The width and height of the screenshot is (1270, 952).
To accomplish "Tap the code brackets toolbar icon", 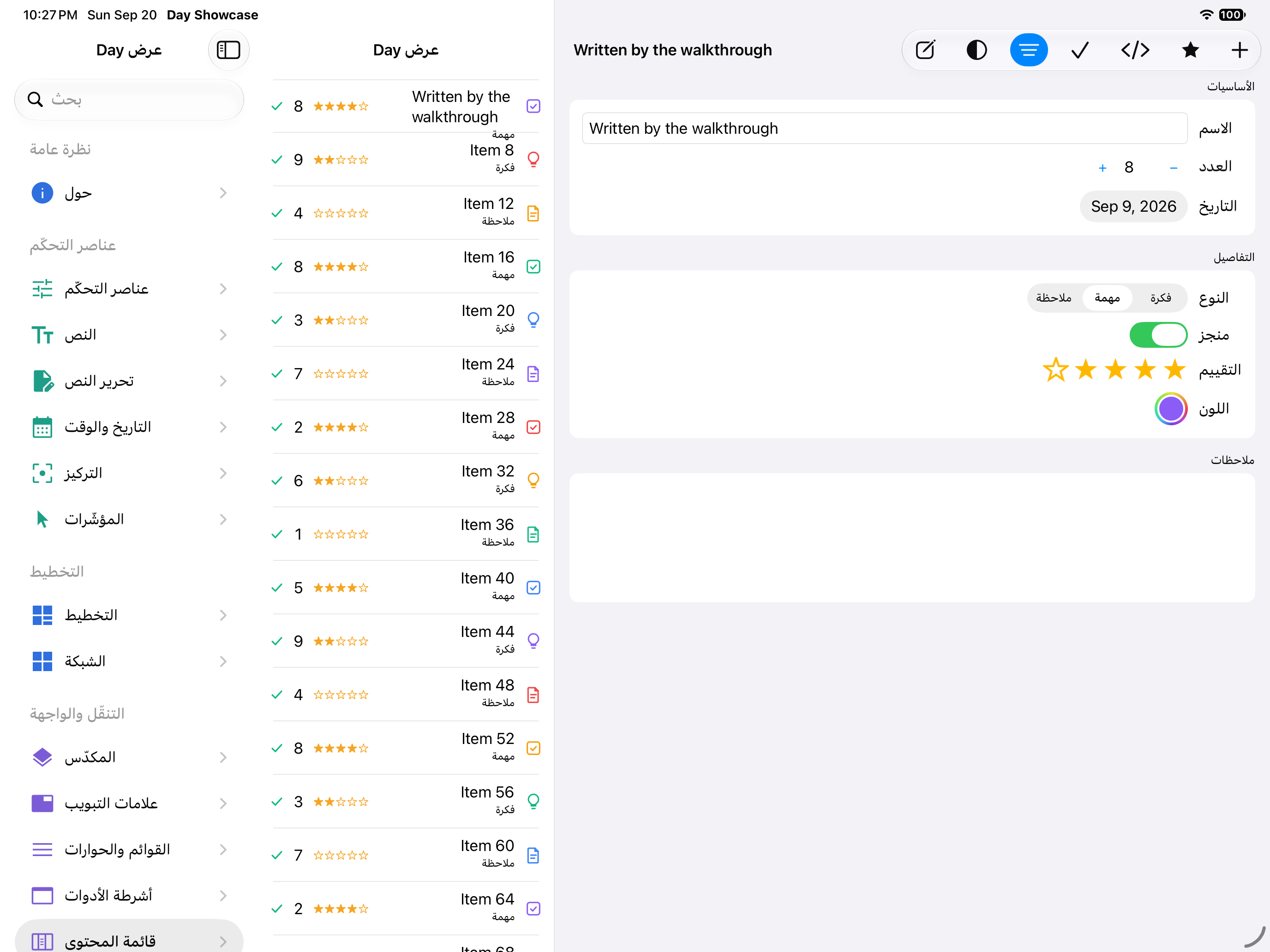I will point(1134,50).
